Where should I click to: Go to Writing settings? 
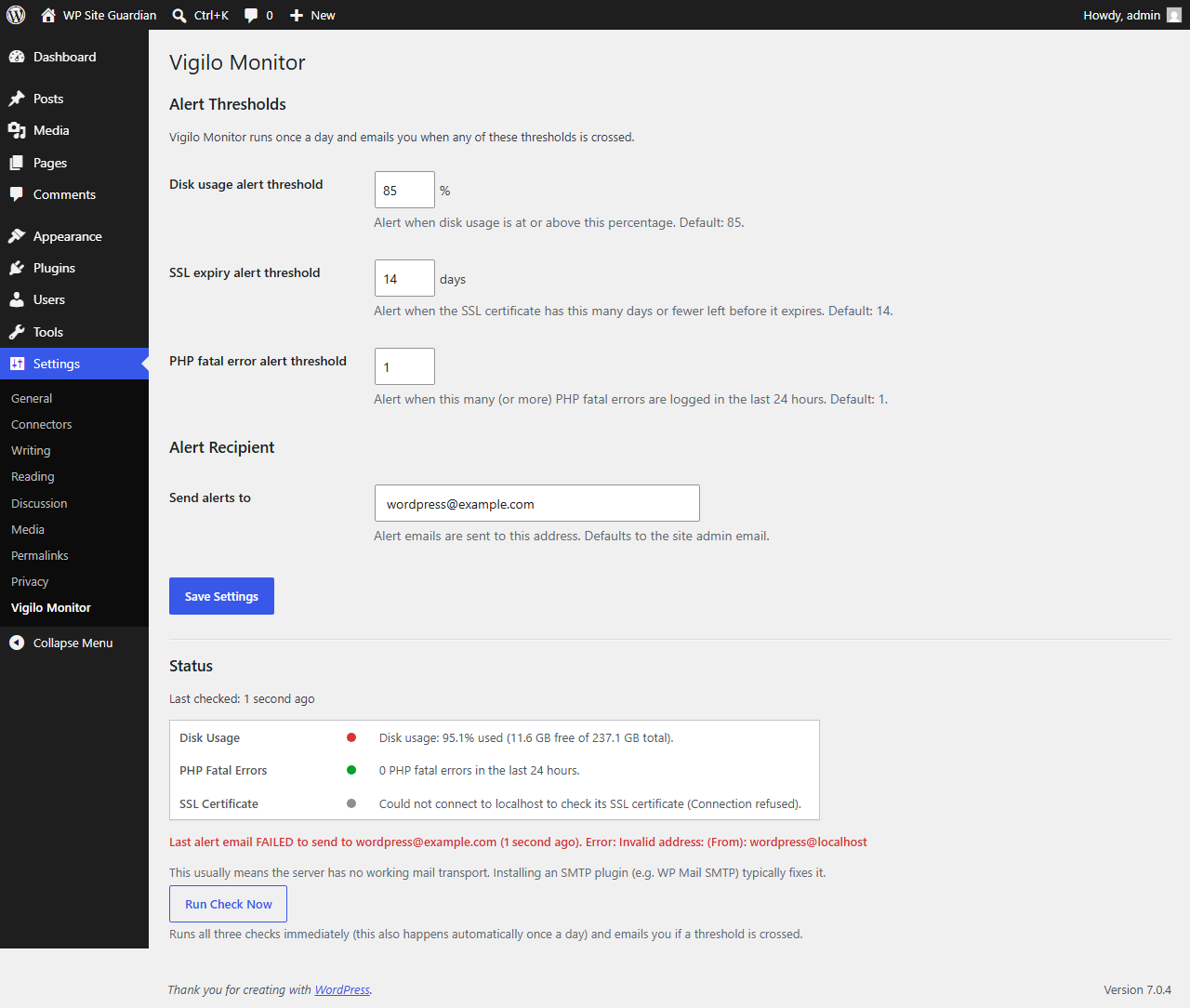pyautogui.click(x=31, y=450)
